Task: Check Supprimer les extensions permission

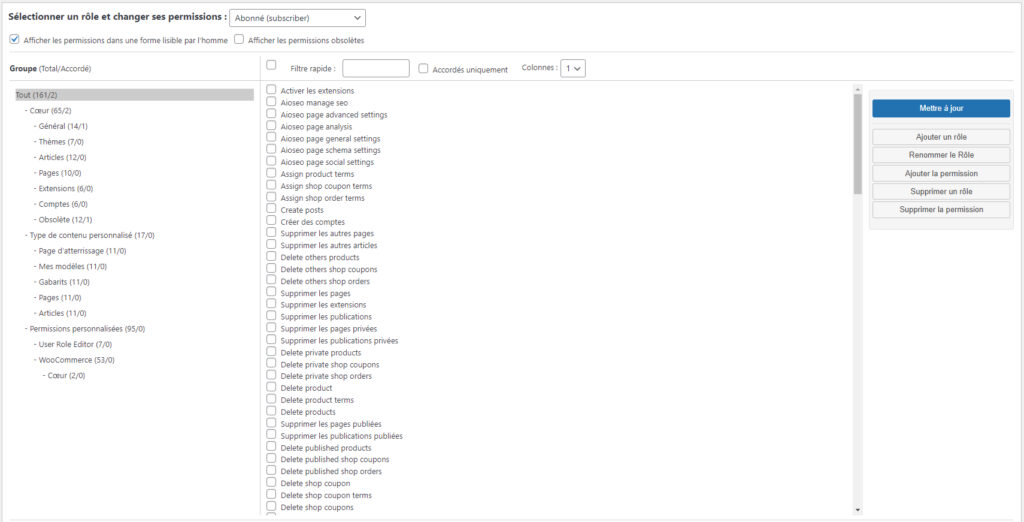Action: [x=271, y=304]
